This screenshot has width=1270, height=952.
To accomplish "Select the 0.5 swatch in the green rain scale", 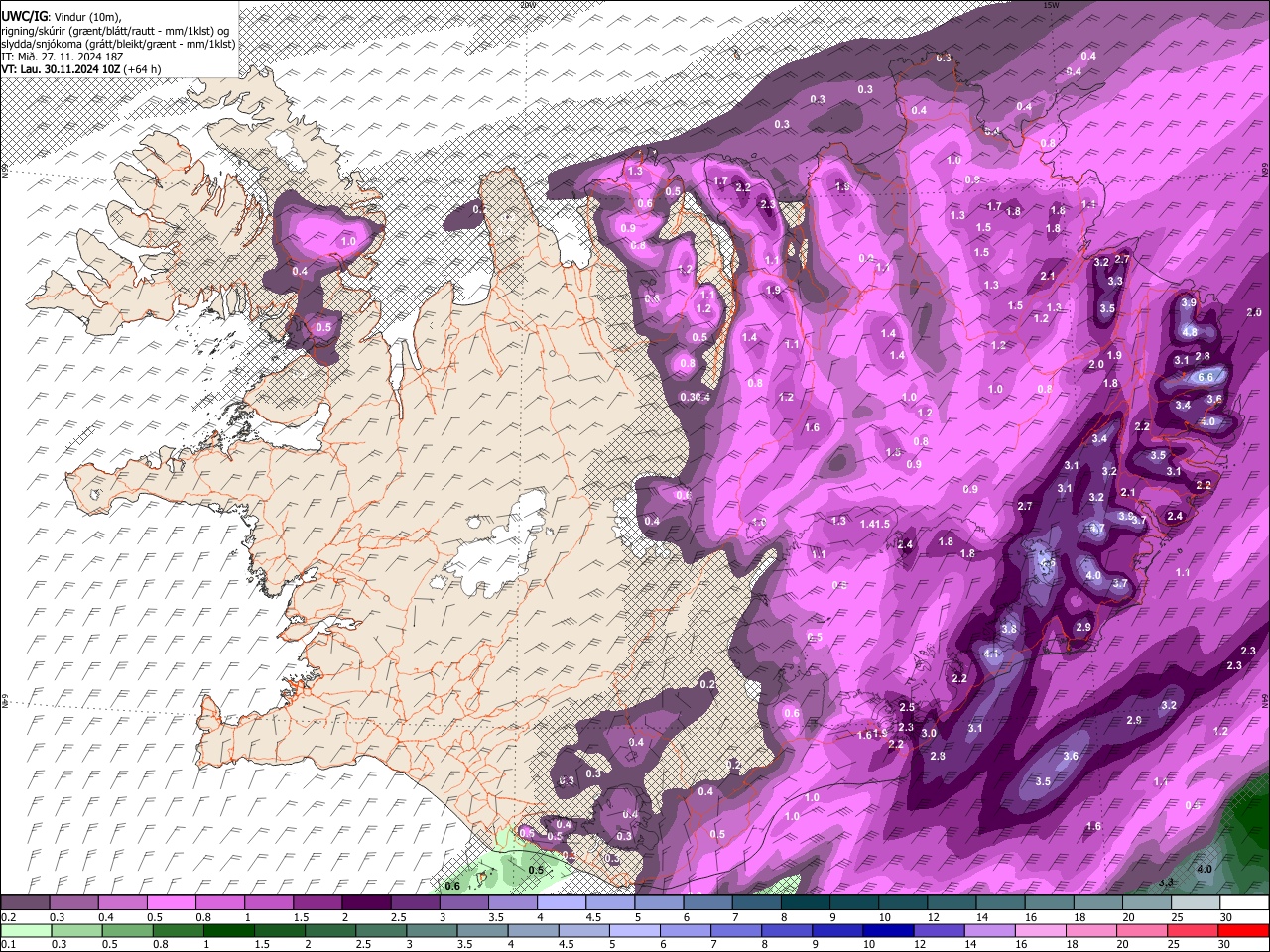I will [127, 930].
